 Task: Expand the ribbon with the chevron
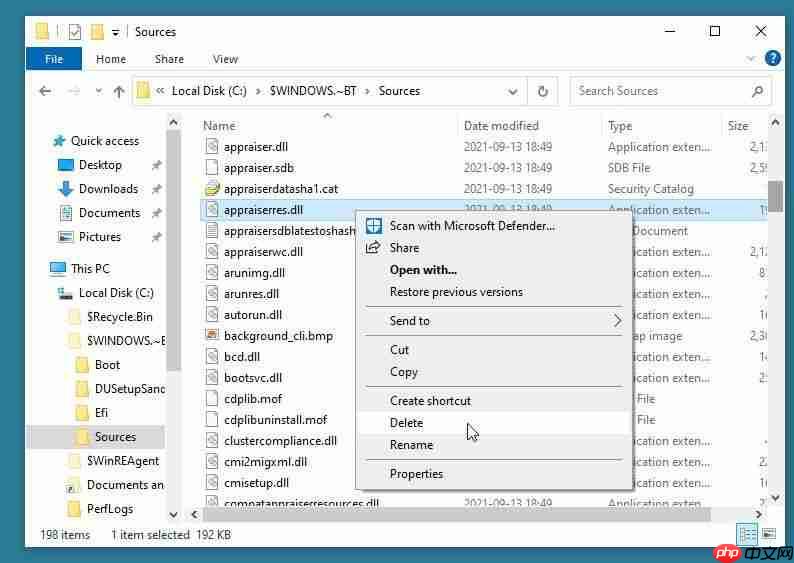coord(750,59)
